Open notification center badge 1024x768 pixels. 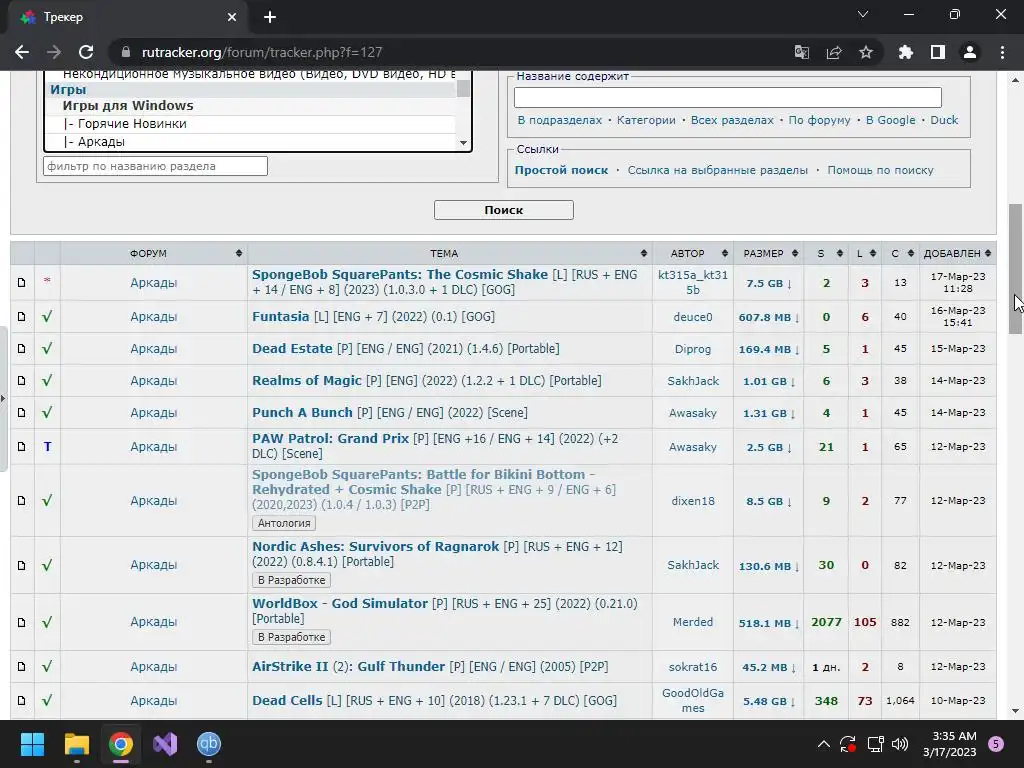[996, 744]
